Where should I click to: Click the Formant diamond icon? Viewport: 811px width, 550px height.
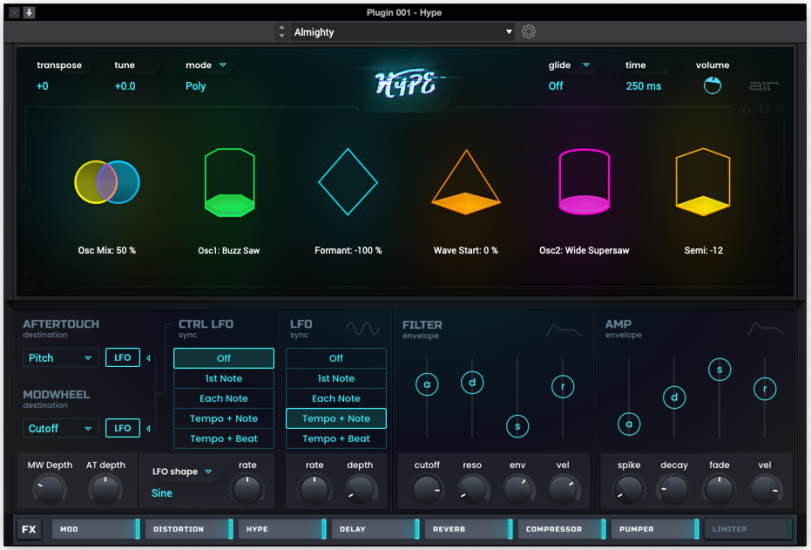[x=348, y=182]
